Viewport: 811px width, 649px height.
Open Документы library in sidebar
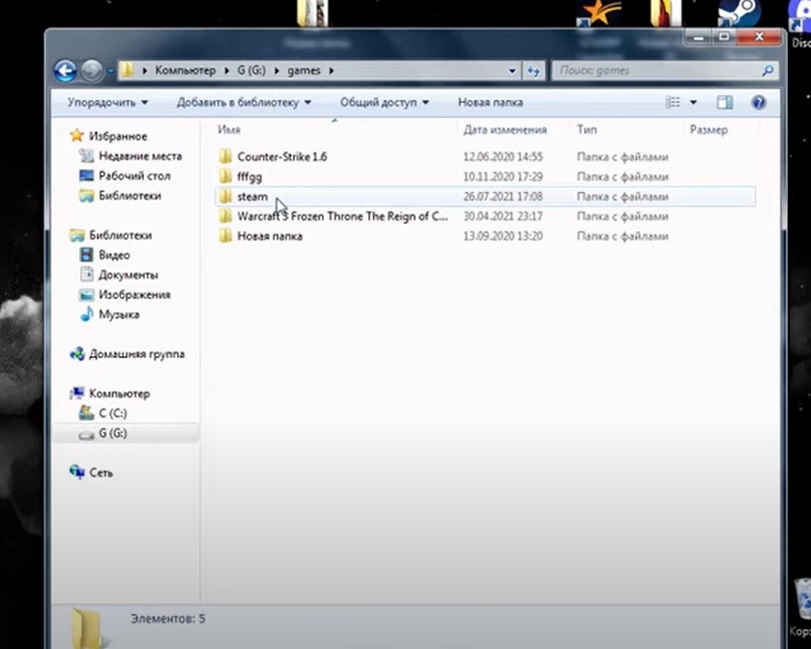[128, 275]
